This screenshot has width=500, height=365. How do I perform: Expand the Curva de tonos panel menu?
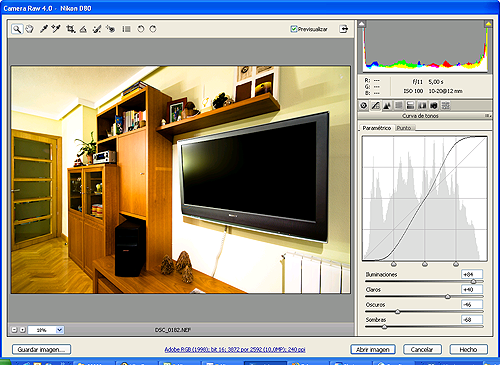[488, 116]
